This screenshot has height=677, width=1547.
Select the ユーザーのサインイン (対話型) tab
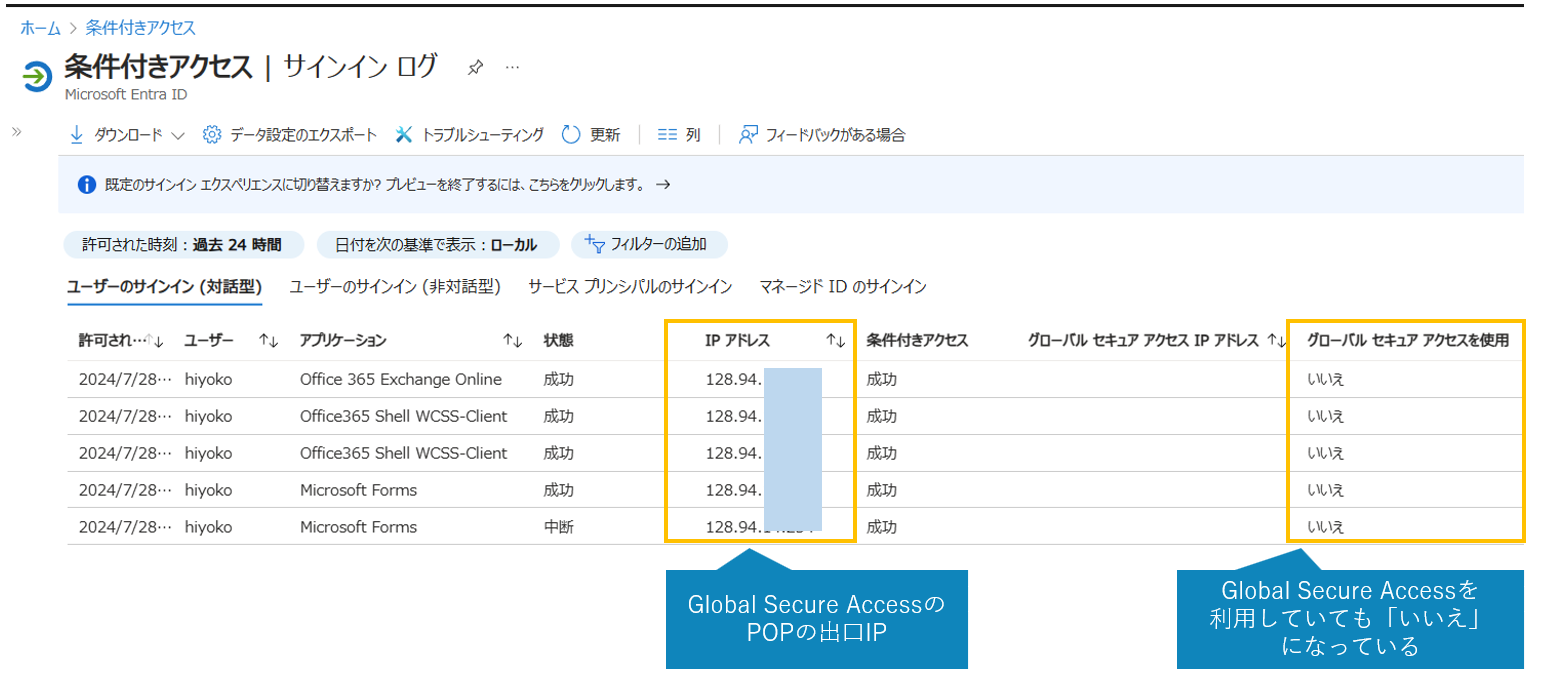point(164,287)
